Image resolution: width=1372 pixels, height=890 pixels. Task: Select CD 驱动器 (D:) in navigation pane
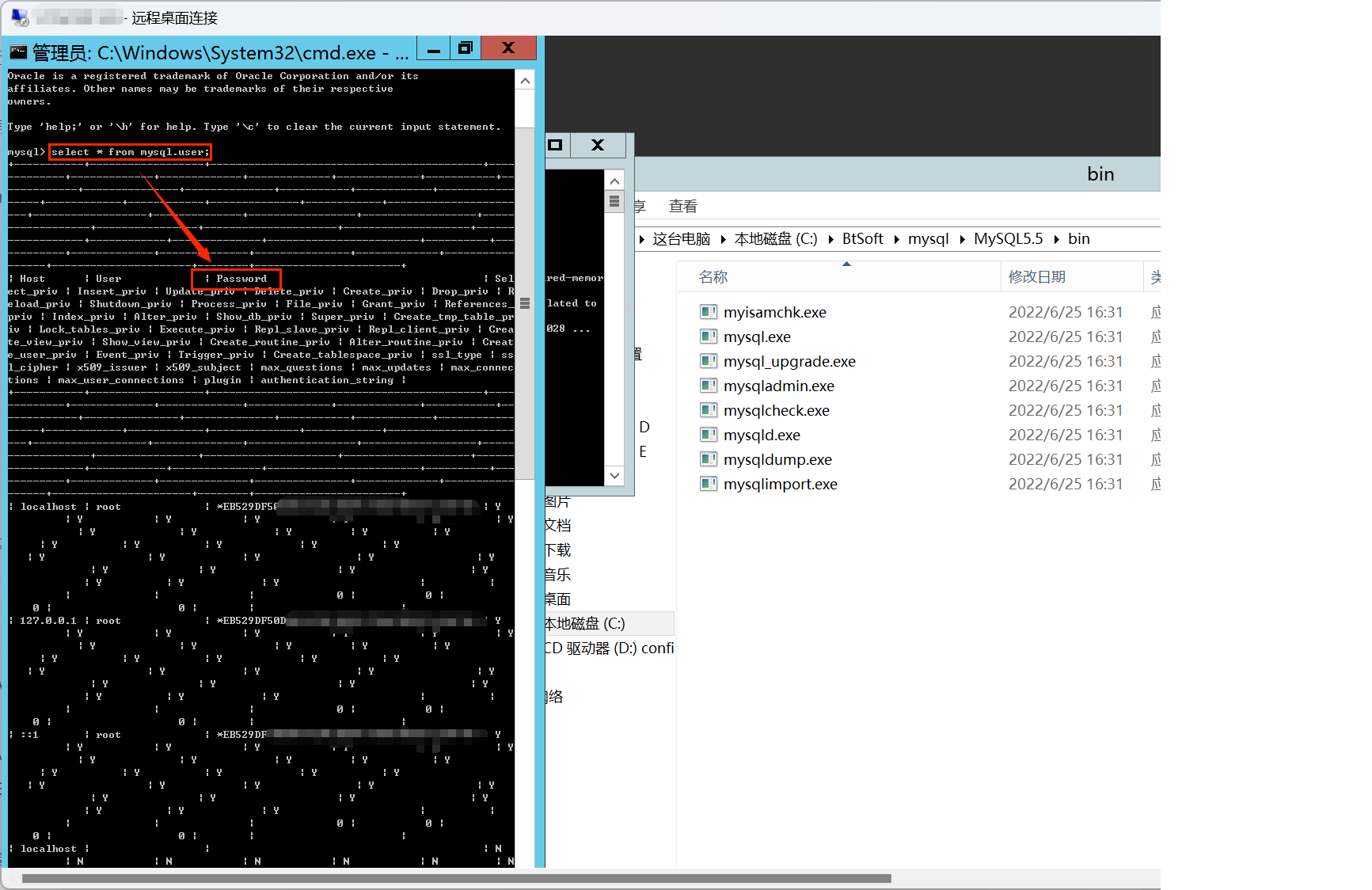(x=609, y=648)
